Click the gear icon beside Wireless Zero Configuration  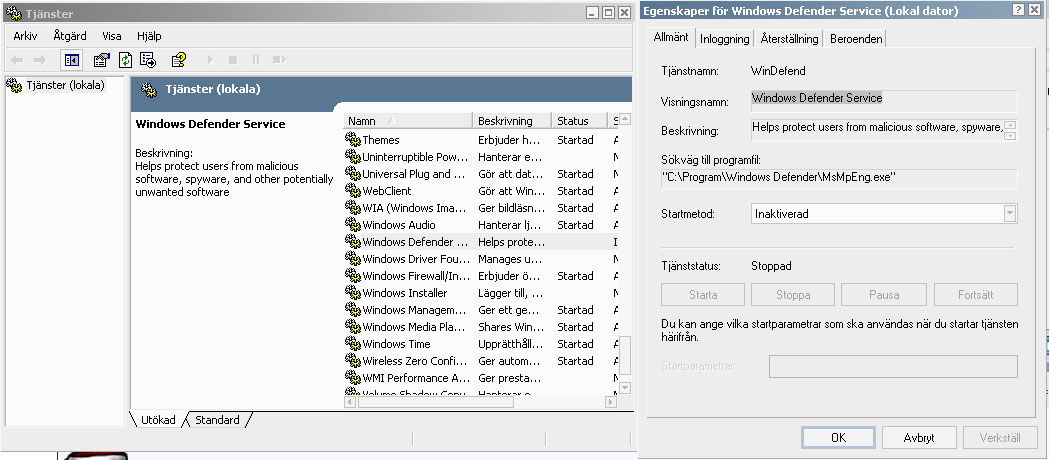[353, 360]
